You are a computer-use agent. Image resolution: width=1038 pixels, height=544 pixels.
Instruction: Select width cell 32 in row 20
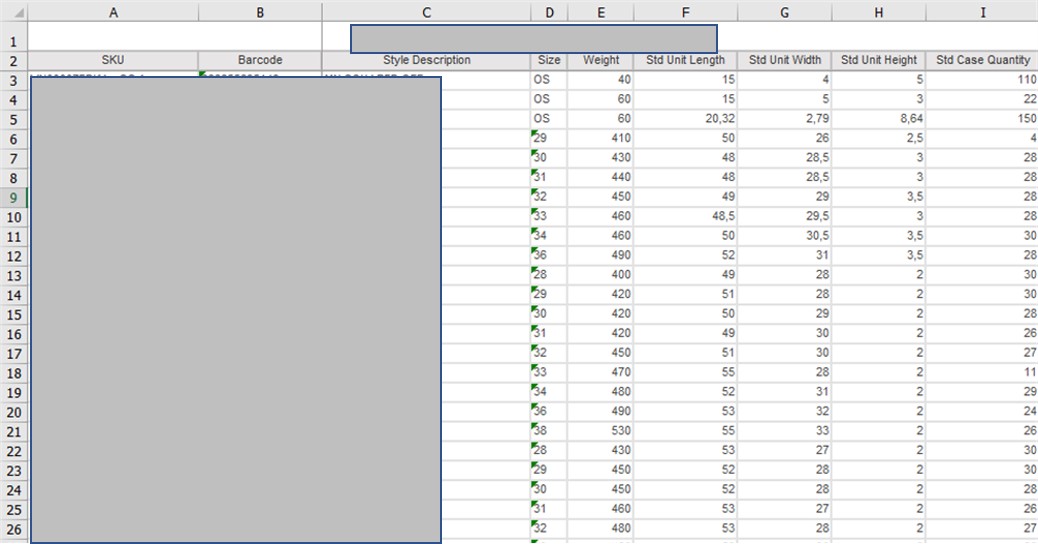click(784, 412)
